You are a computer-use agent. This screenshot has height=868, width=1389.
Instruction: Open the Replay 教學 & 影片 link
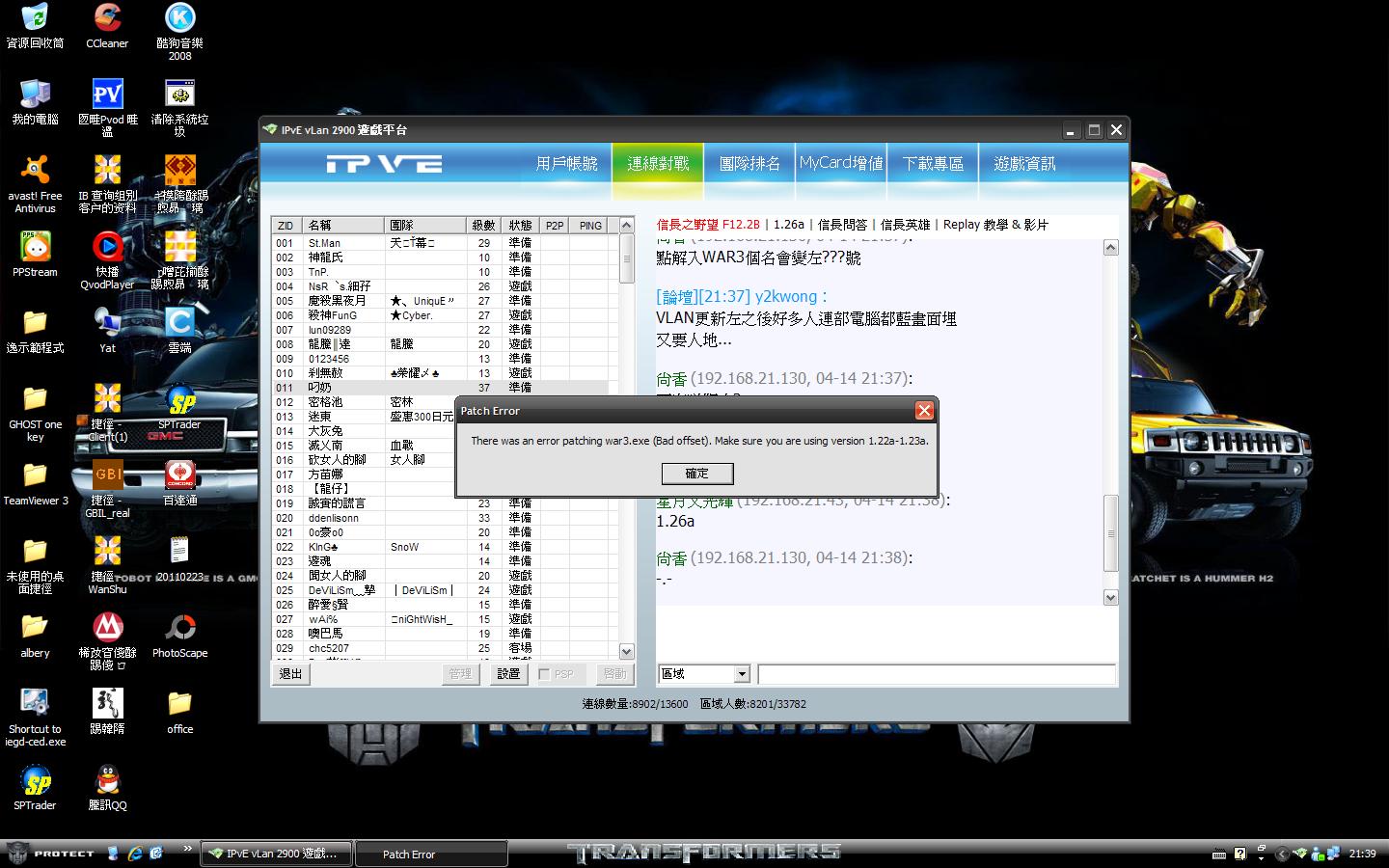(x=995, y=225)
